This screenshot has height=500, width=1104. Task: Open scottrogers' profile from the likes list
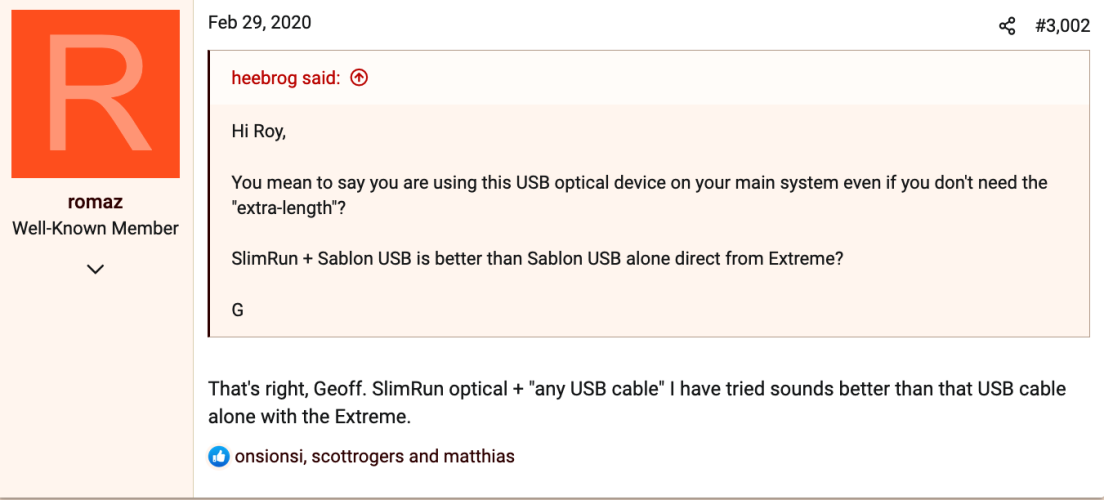[x=358, y=456]
